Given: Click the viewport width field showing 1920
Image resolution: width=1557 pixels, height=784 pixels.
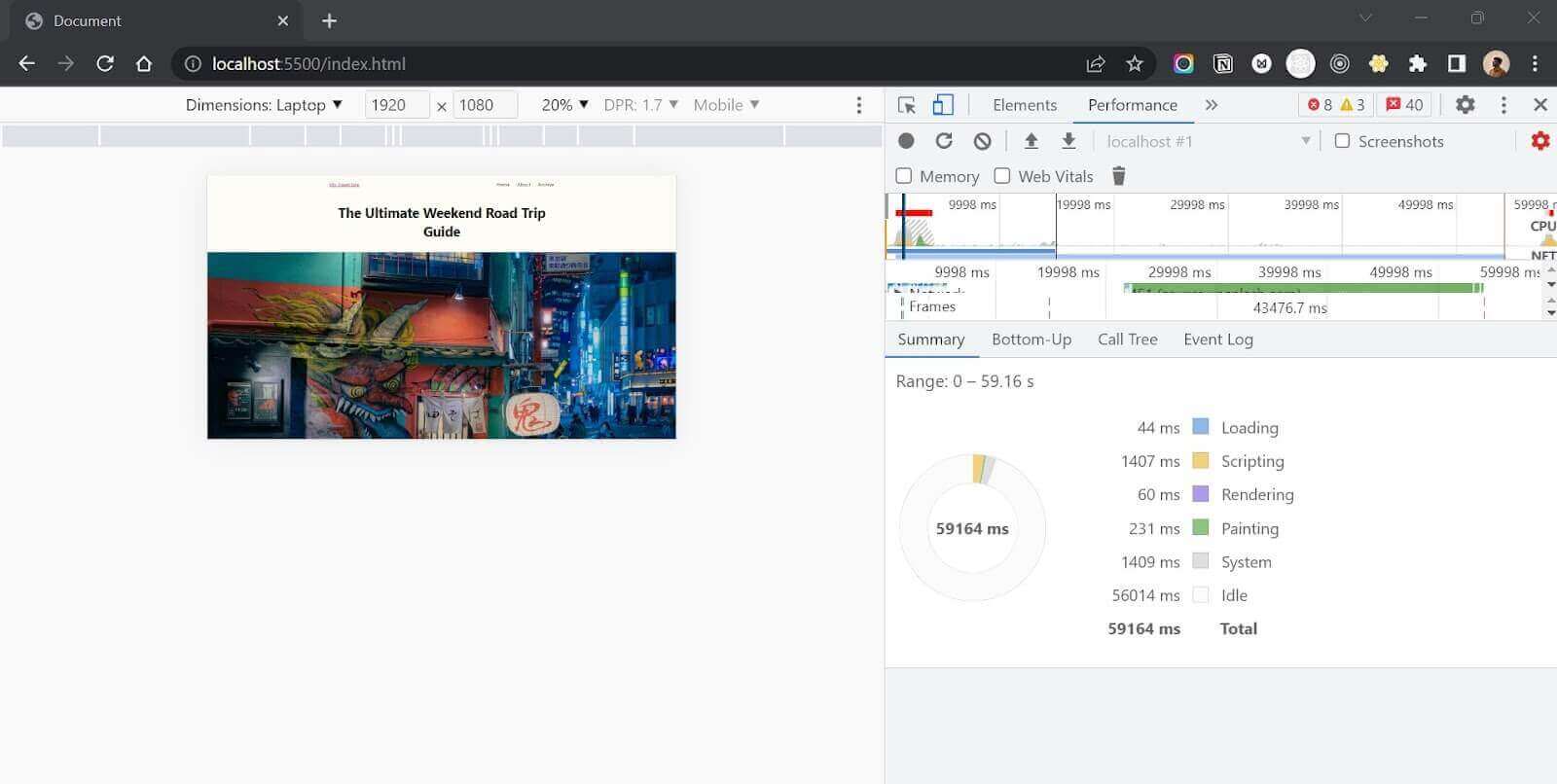Looking at the screenshot, I should tap(396, 105).
